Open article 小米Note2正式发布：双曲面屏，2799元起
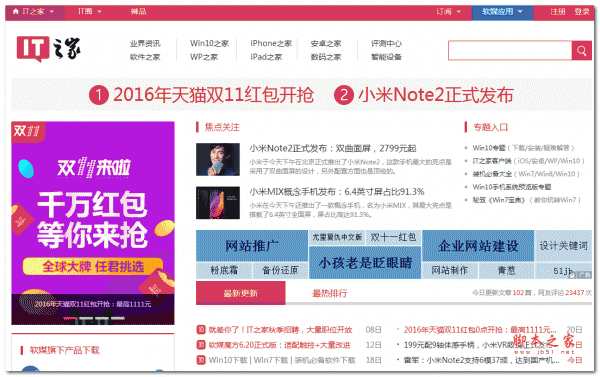Screen dimensions: 600x377 333,148
